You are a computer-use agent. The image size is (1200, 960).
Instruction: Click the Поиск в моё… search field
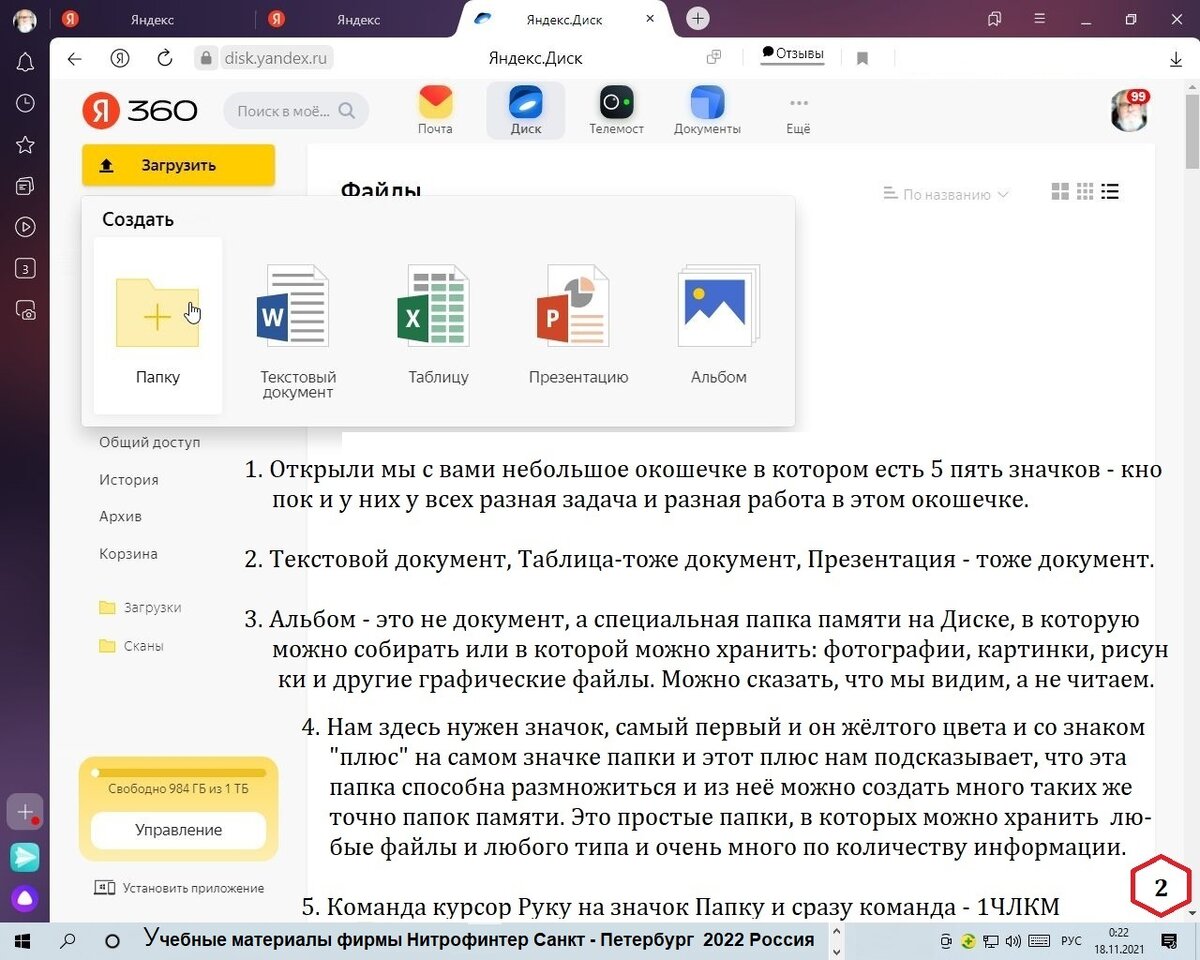coord(296,111)
